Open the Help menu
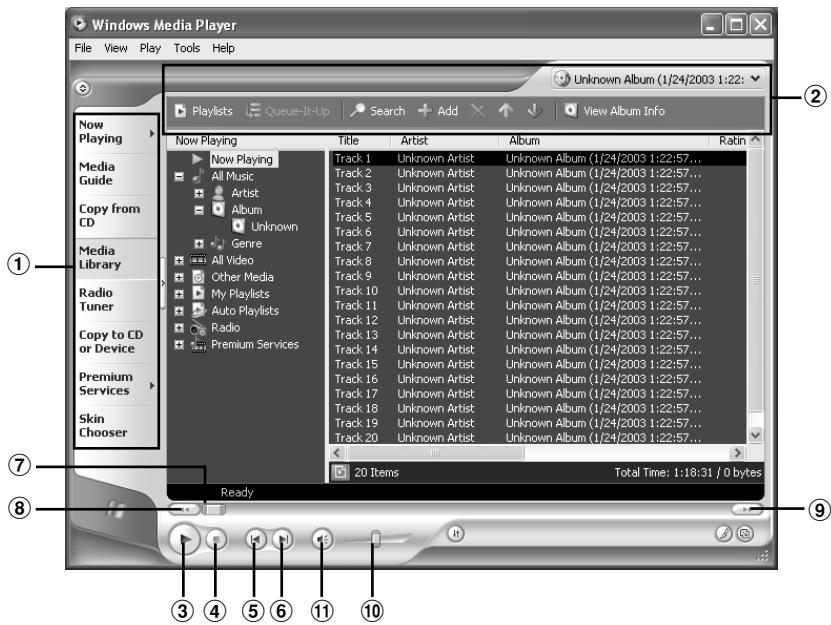831x625 pixels. click(223, 48)
